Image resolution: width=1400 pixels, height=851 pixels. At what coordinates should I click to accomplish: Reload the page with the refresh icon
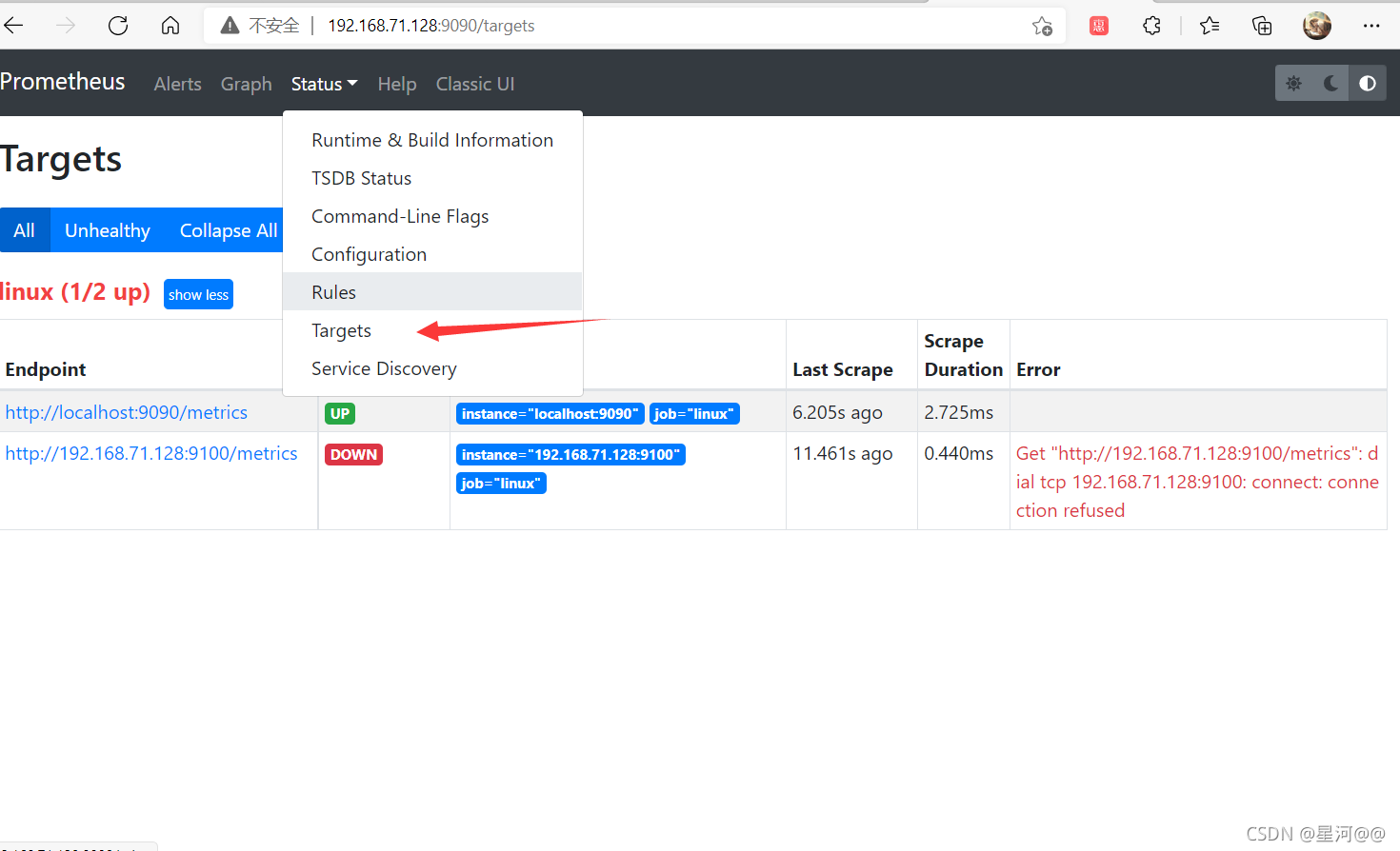[x=118, y=26]
